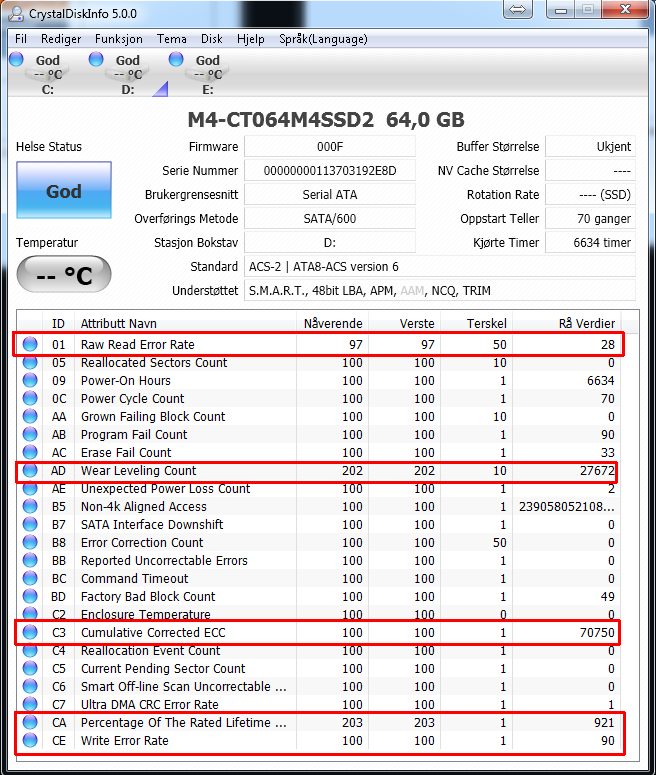Open the Fil menu

click(21, 39)
